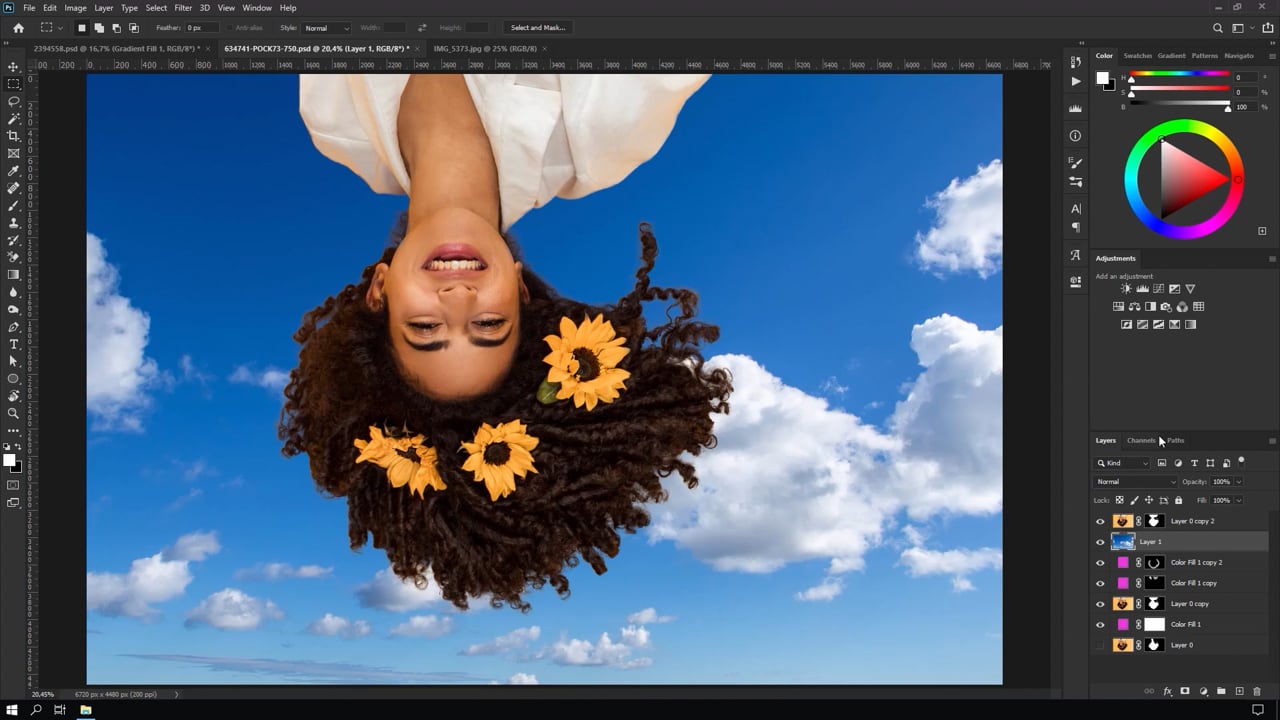Open the Style dropdown in options bar
1280x720 pixels.
(327, 28)
